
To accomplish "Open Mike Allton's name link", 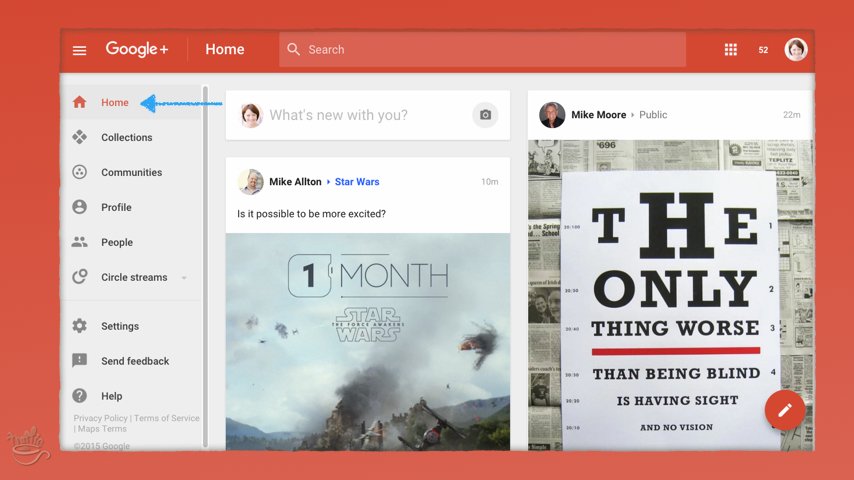I will [x=295, y=181].
